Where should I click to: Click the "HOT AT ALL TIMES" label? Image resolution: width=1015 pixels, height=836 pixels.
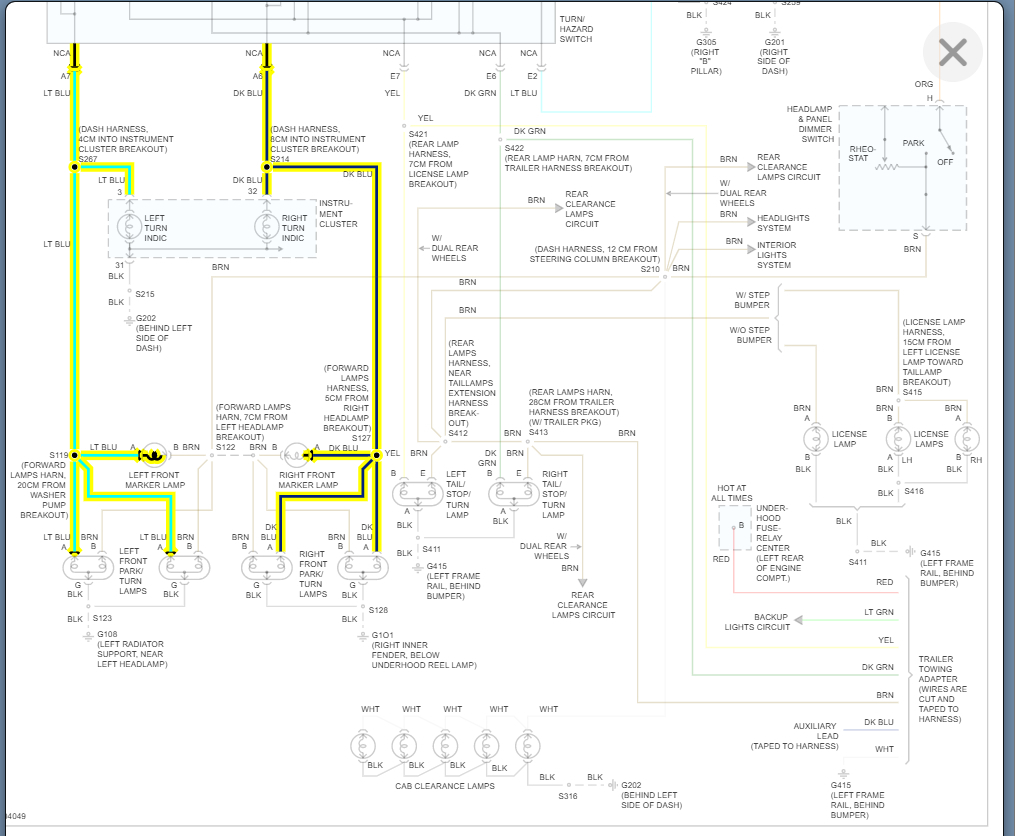[x=731, y=493]
